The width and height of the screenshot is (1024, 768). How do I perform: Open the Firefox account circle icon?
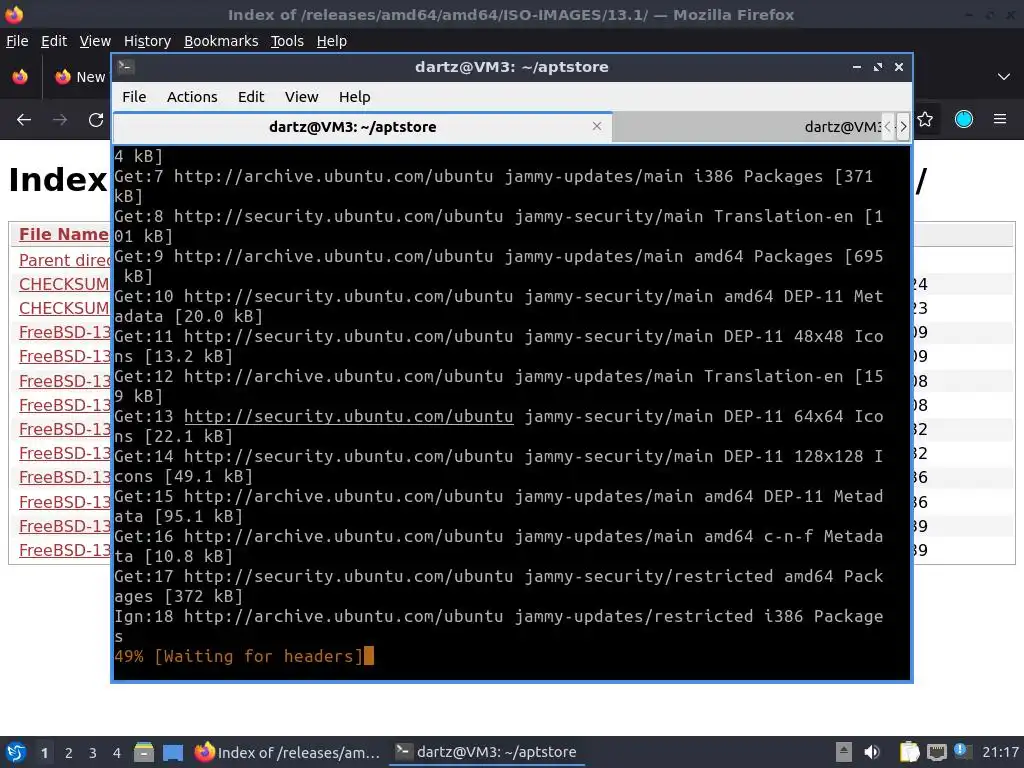(964, 120)
